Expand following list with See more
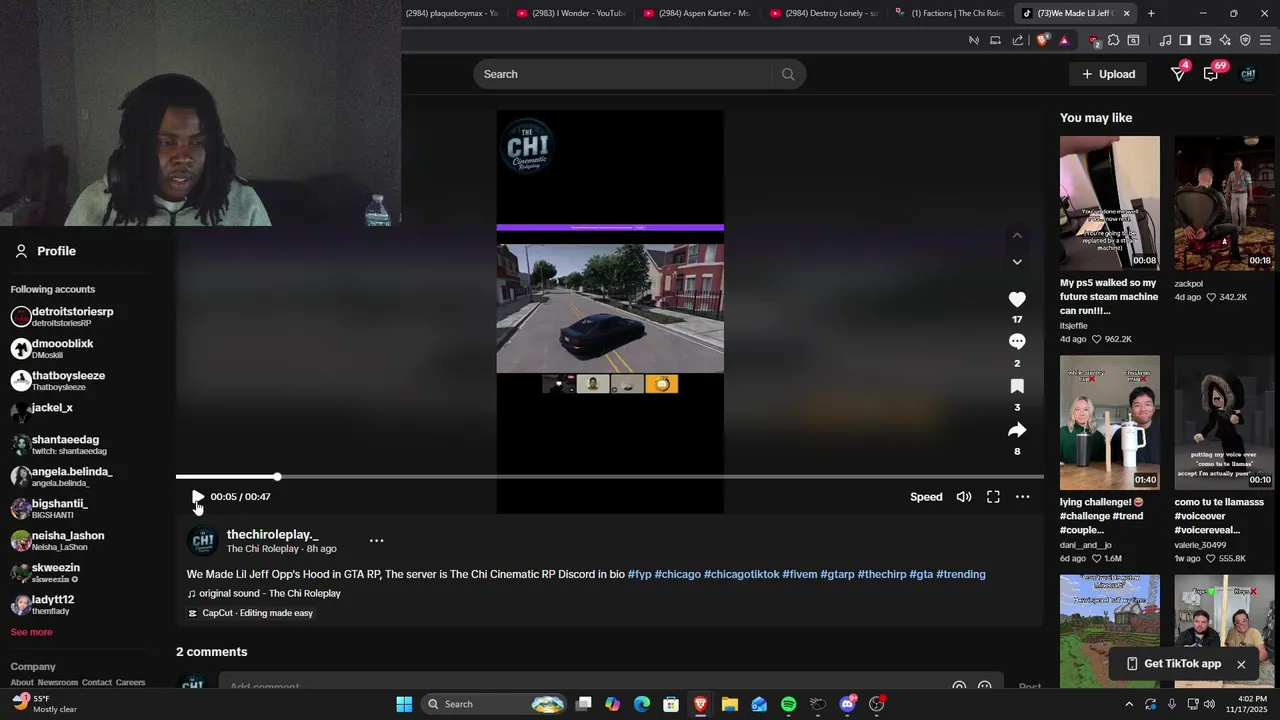1280x720 pixels. [31, 632]
